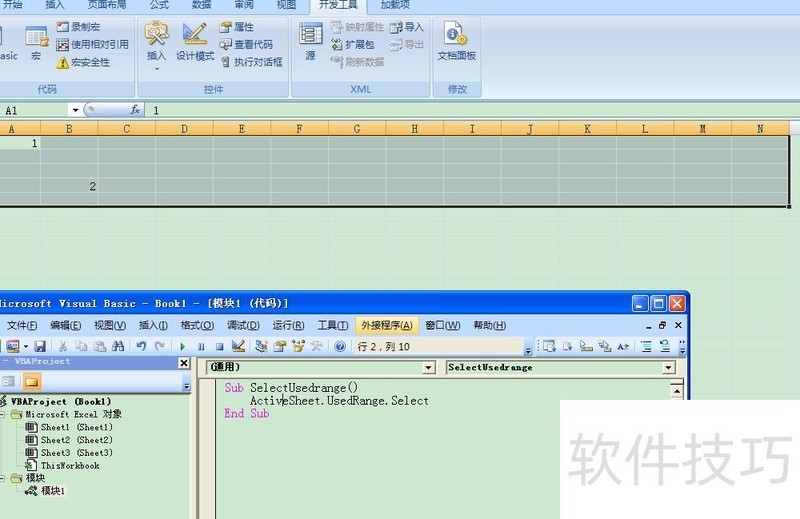Image resolution: width=800 pixels, height=519 pixels.
Task: Click the Break (pause) icon
Action: pos(201,347)
